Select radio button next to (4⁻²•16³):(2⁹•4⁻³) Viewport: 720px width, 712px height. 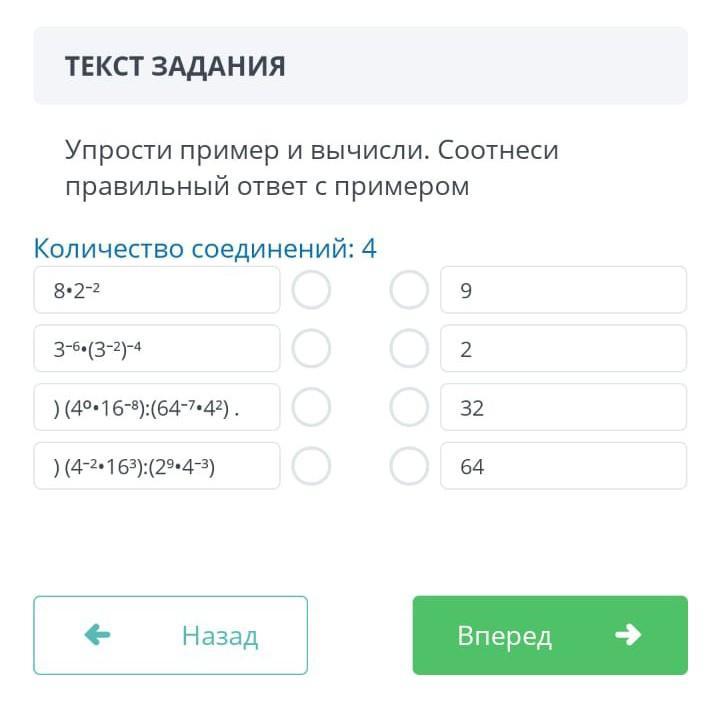tap(311, 466)
